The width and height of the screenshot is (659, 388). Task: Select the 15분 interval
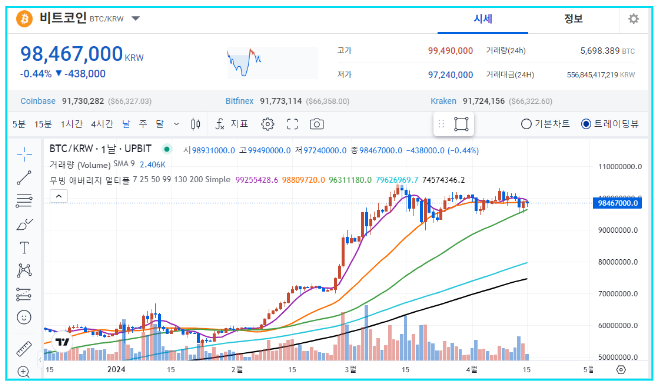tap(43, 124)
